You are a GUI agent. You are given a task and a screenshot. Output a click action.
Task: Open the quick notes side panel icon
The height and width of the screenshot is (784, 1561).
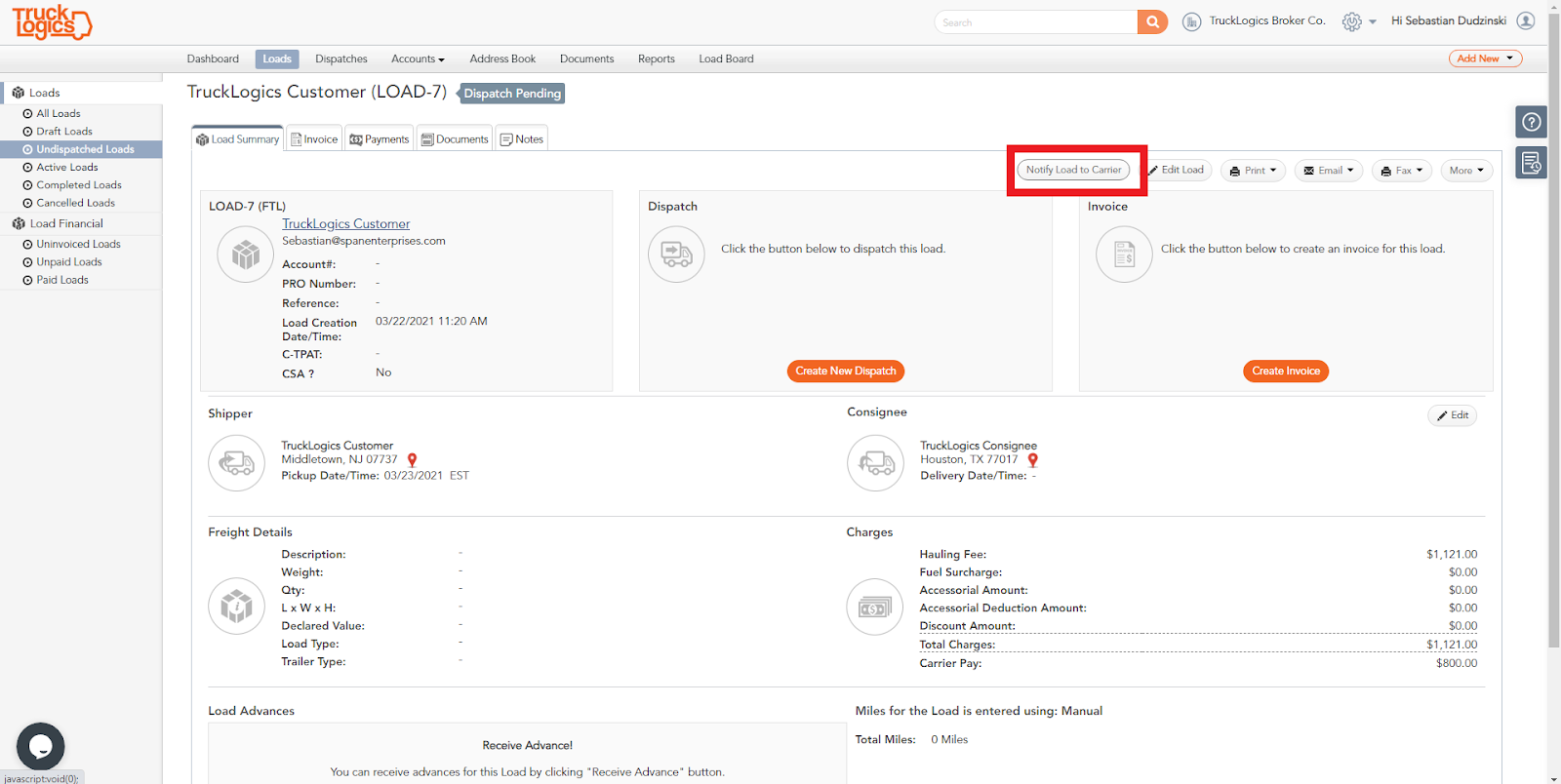pos(1532,163)
